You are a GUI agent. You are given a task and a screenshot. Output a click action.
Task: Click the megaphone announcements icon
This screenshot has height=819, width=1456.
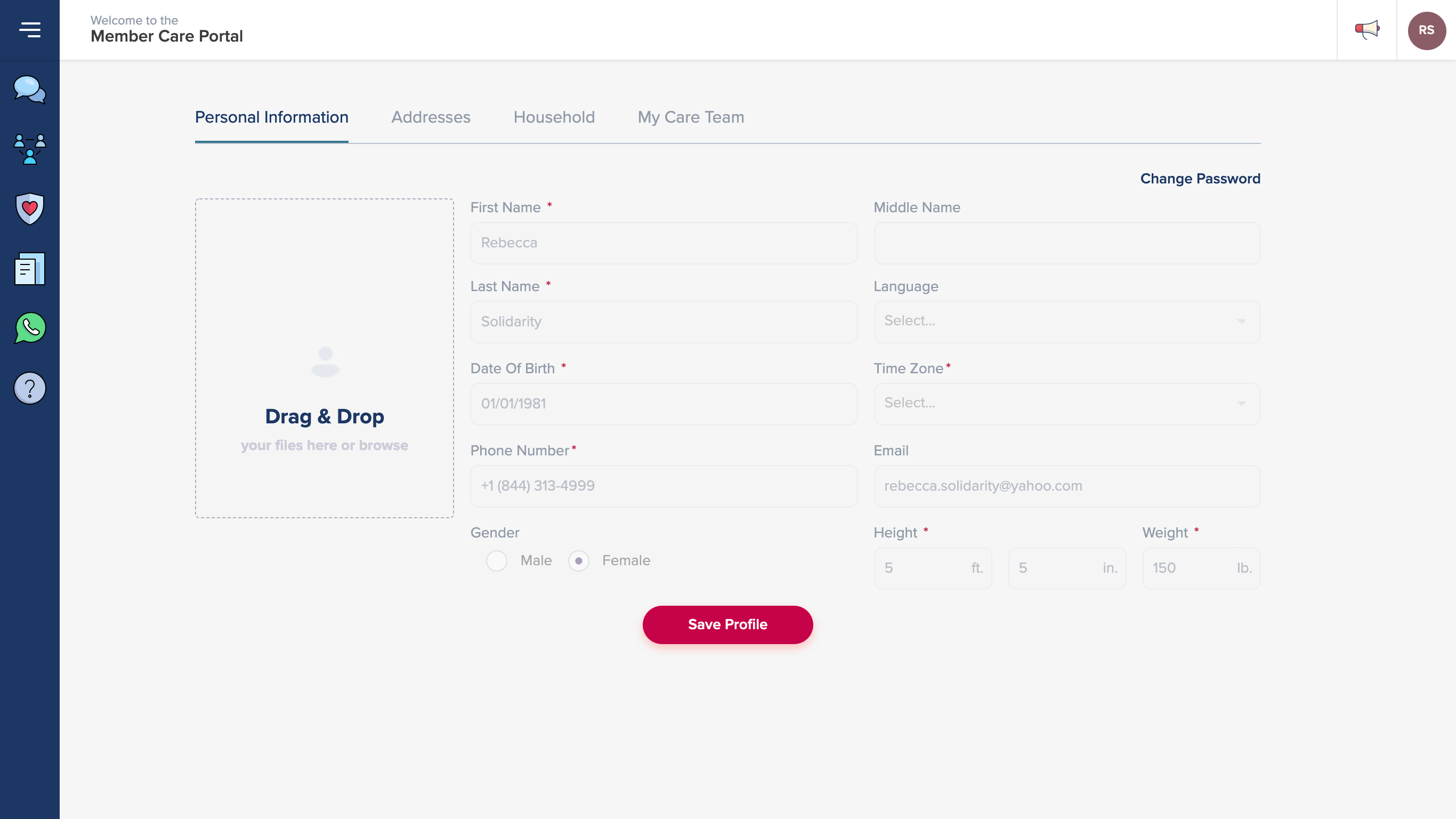coord(1366,29)
